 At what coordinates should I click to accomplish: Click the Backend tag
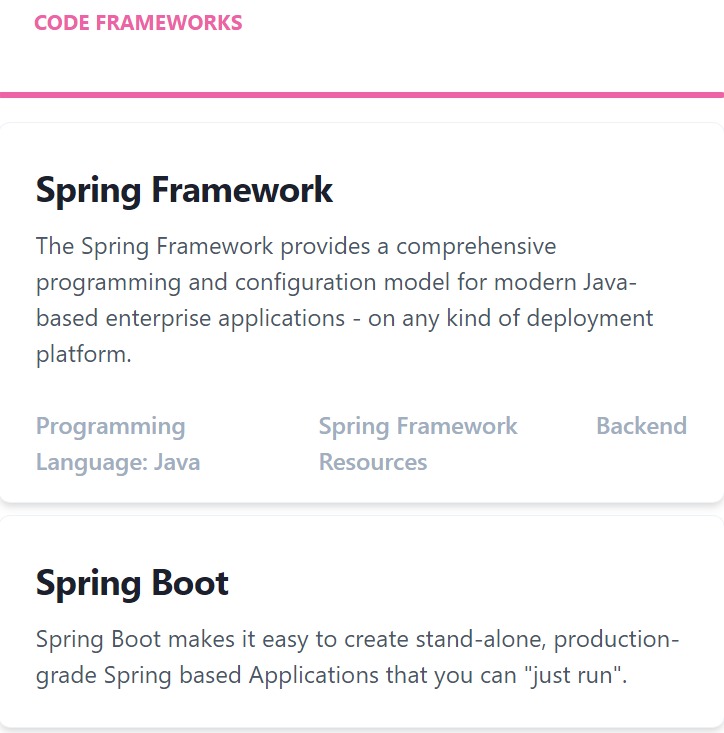[x=641, y=426]
